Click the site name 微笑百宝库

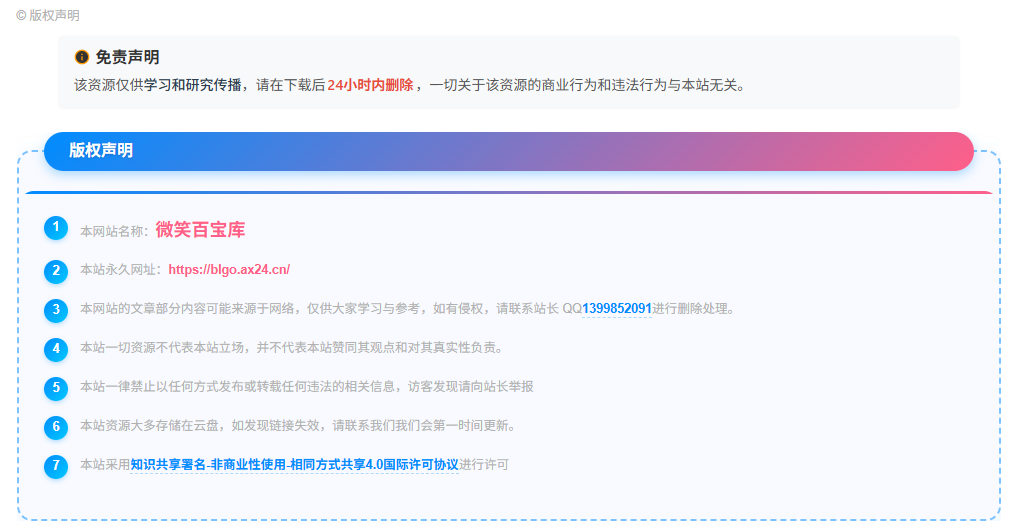(200, 230)
